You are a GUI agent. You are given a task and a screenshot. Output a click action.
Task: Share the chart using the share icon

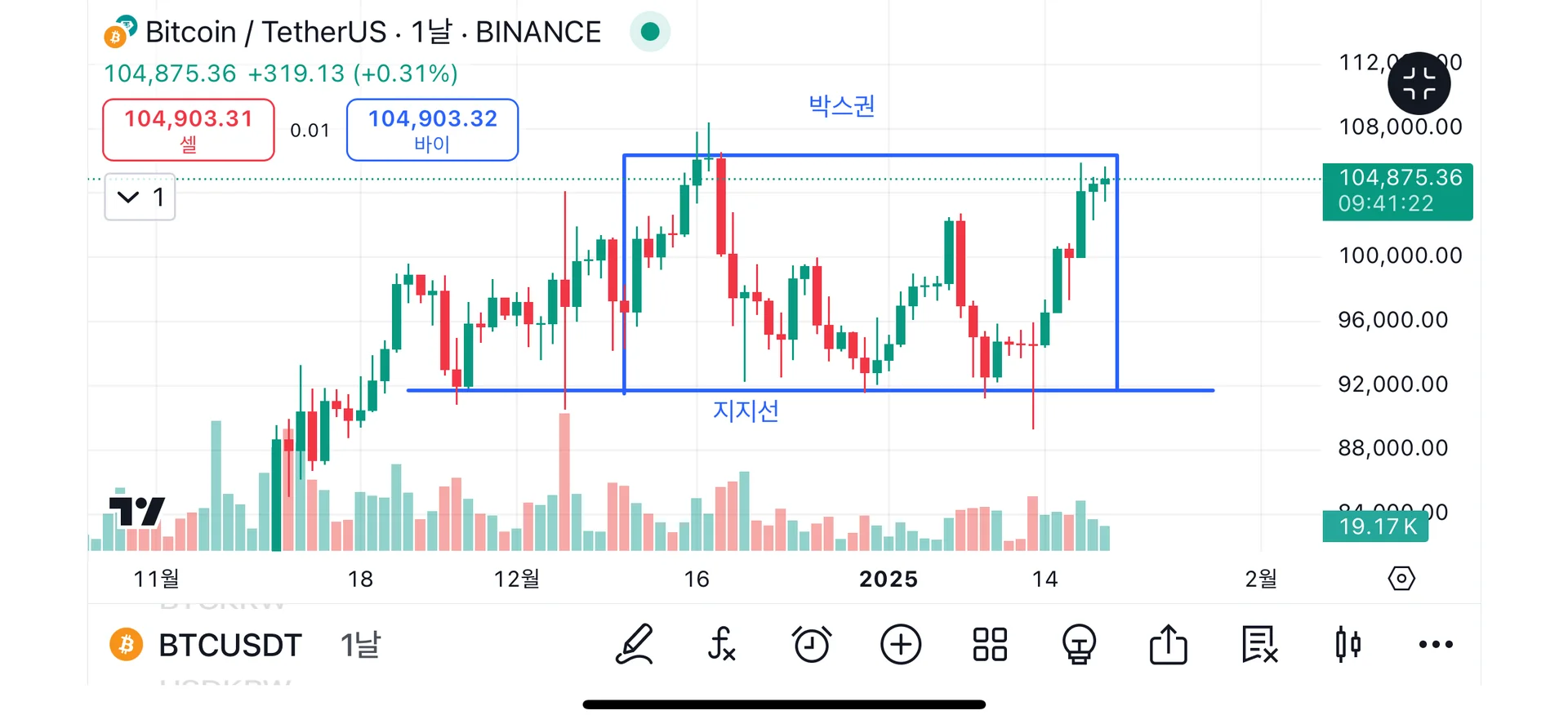(1169, 645)
